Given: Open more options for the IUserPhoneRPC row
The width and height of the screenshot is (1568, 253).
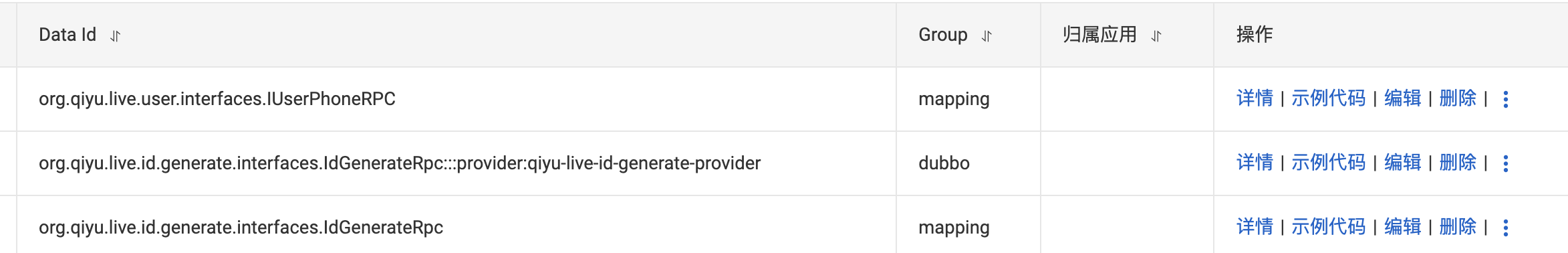Looking at the screenshot, I should point(1505,99).
